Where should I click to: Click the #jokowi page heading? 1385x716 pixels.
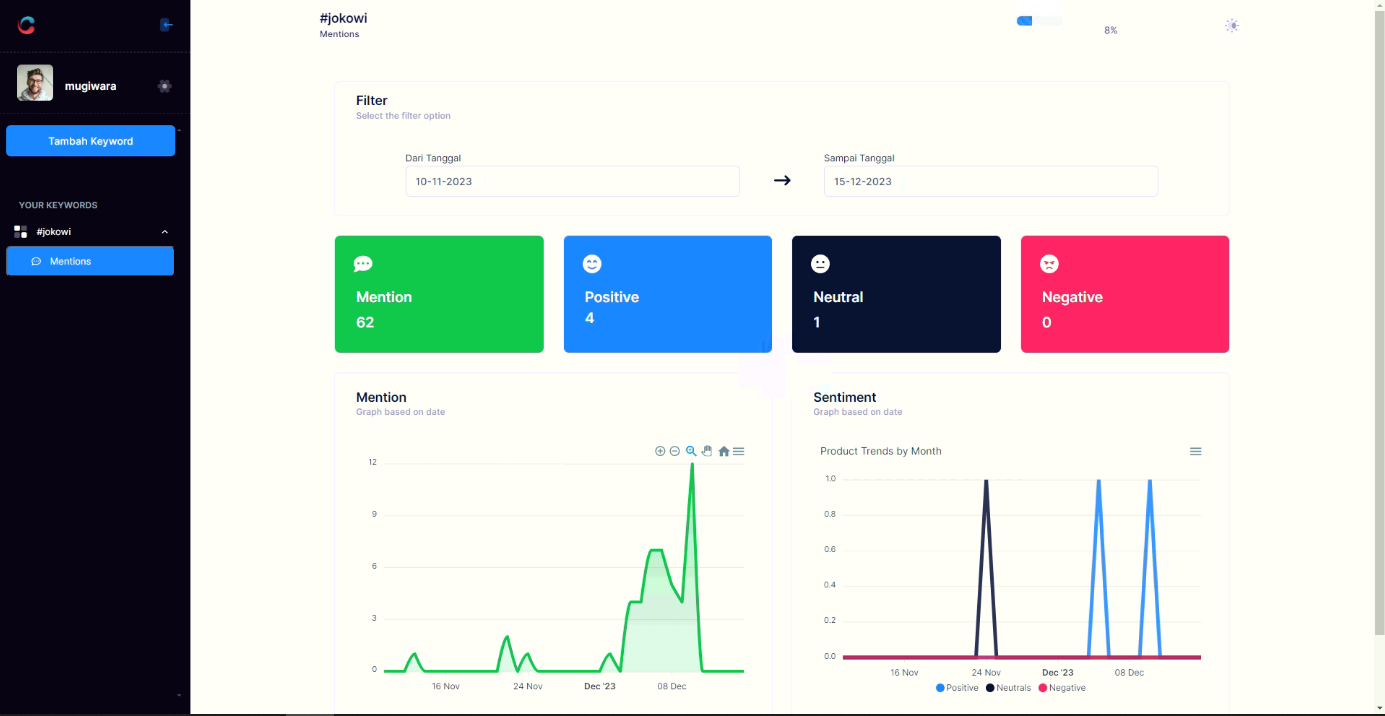343,18
